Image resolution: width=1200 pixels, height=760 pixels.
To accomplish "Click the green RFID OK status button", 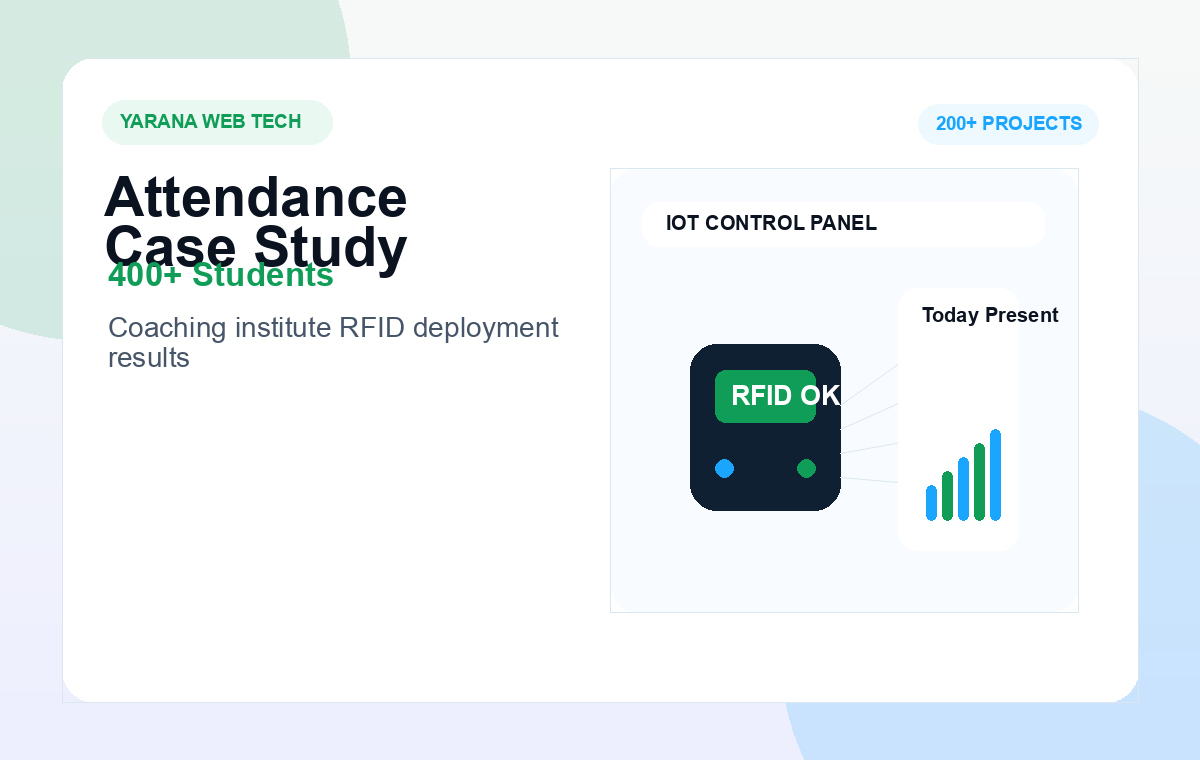I will 766,396.
